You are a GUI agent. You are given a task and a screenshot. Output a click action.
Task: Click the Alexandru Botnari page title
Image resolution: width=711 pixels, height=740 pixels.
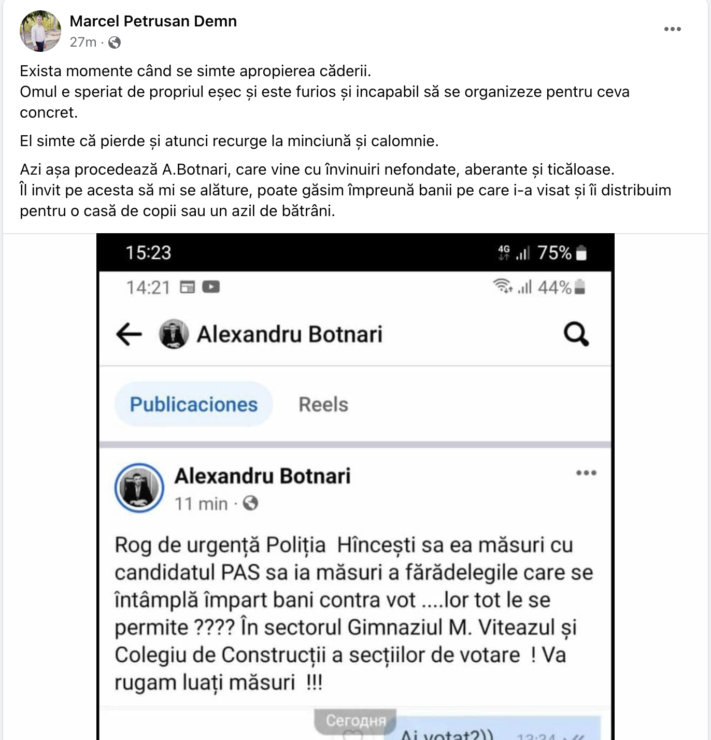coord(289,334)
